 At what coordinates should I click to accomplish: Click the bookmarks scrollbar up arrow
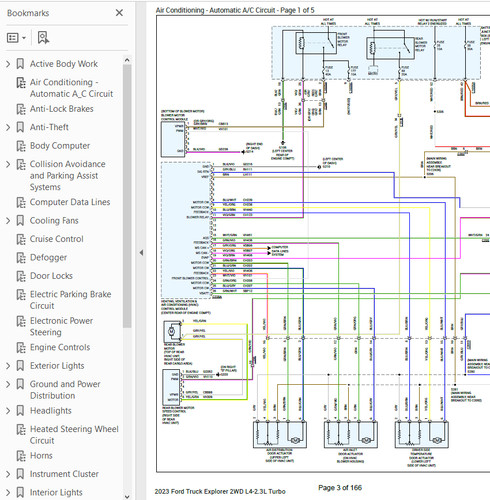pyautogui.click(x=127, y=60)
